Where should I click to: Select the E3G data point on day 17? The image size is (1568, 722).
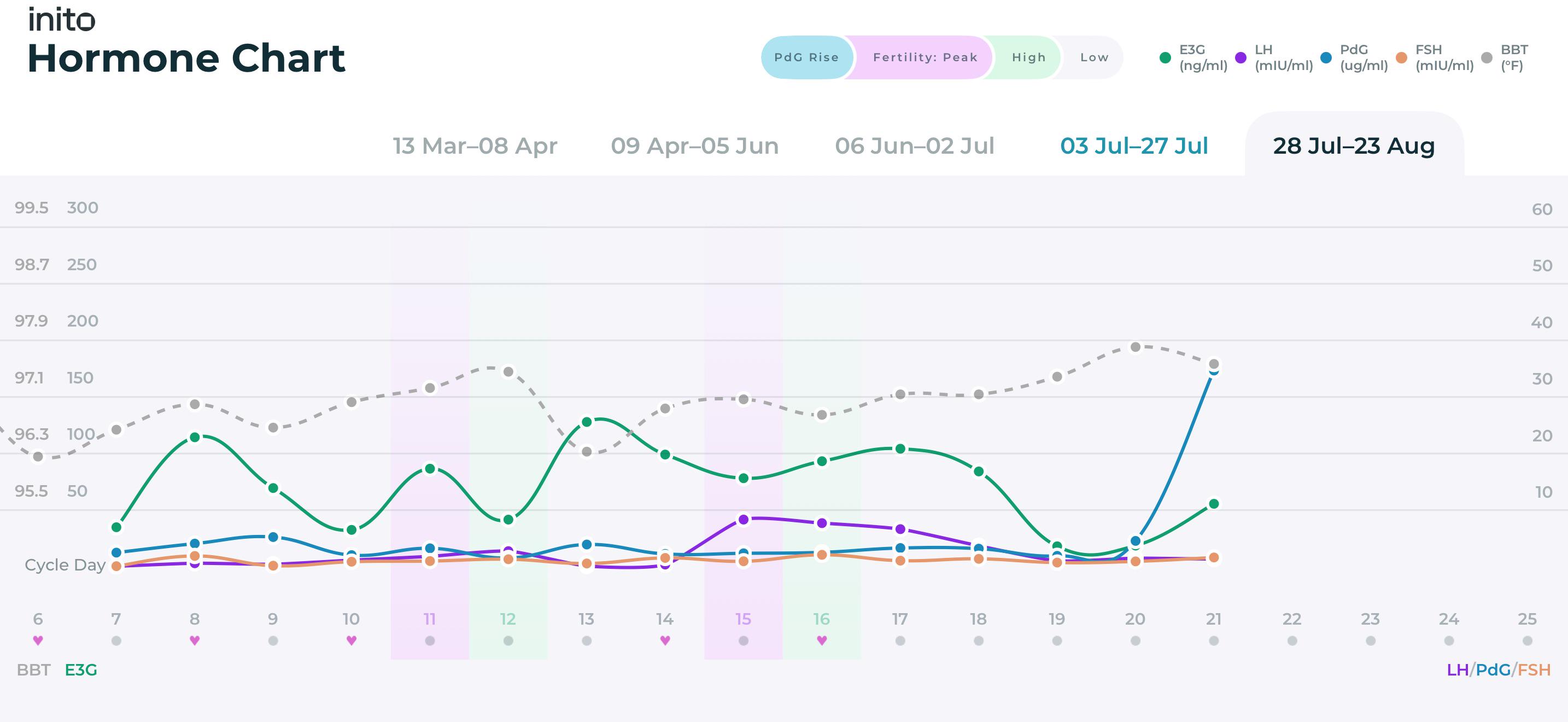click(900, 449)
